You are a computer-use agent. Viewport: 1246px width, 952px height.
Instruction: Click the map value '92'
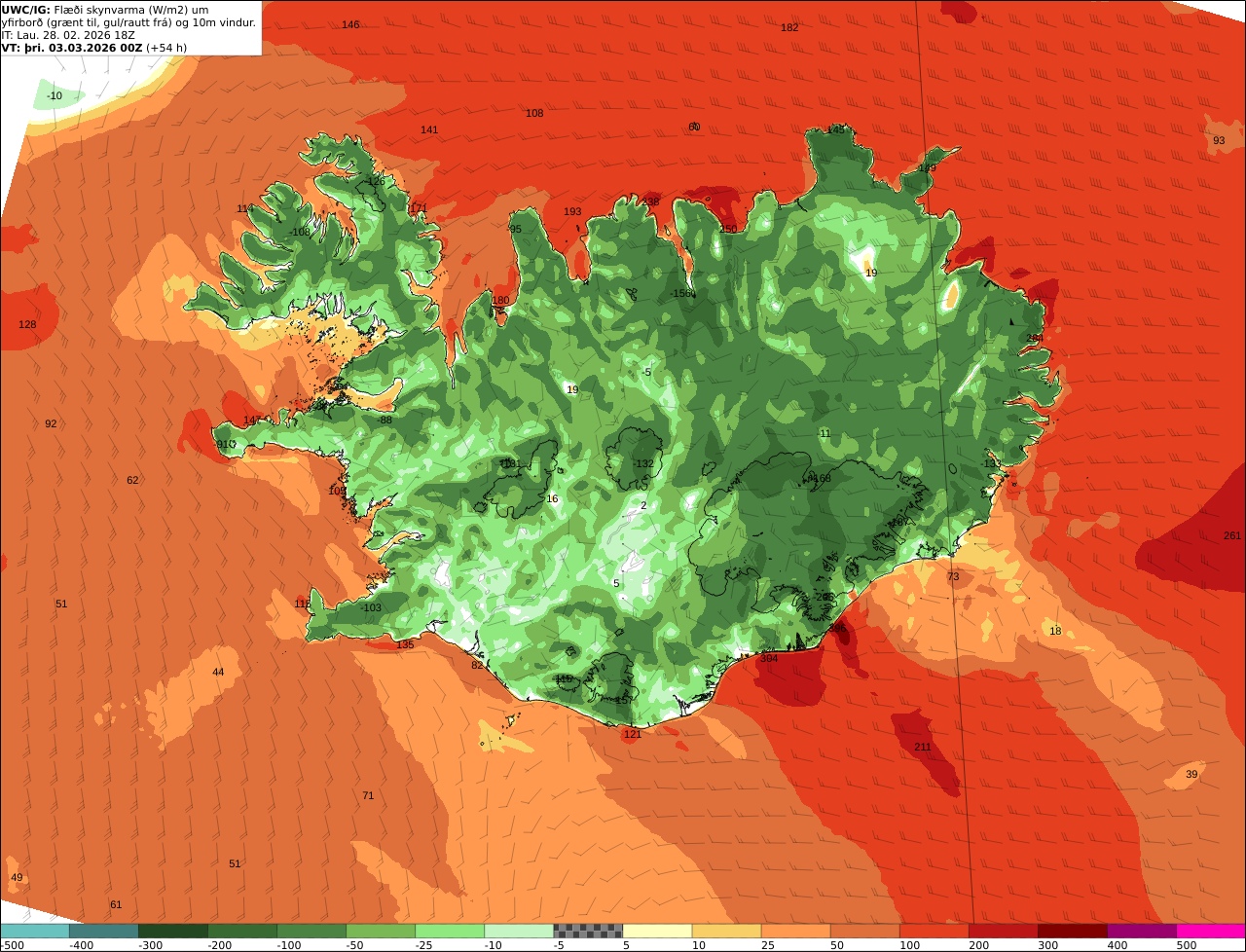[51, 423]
